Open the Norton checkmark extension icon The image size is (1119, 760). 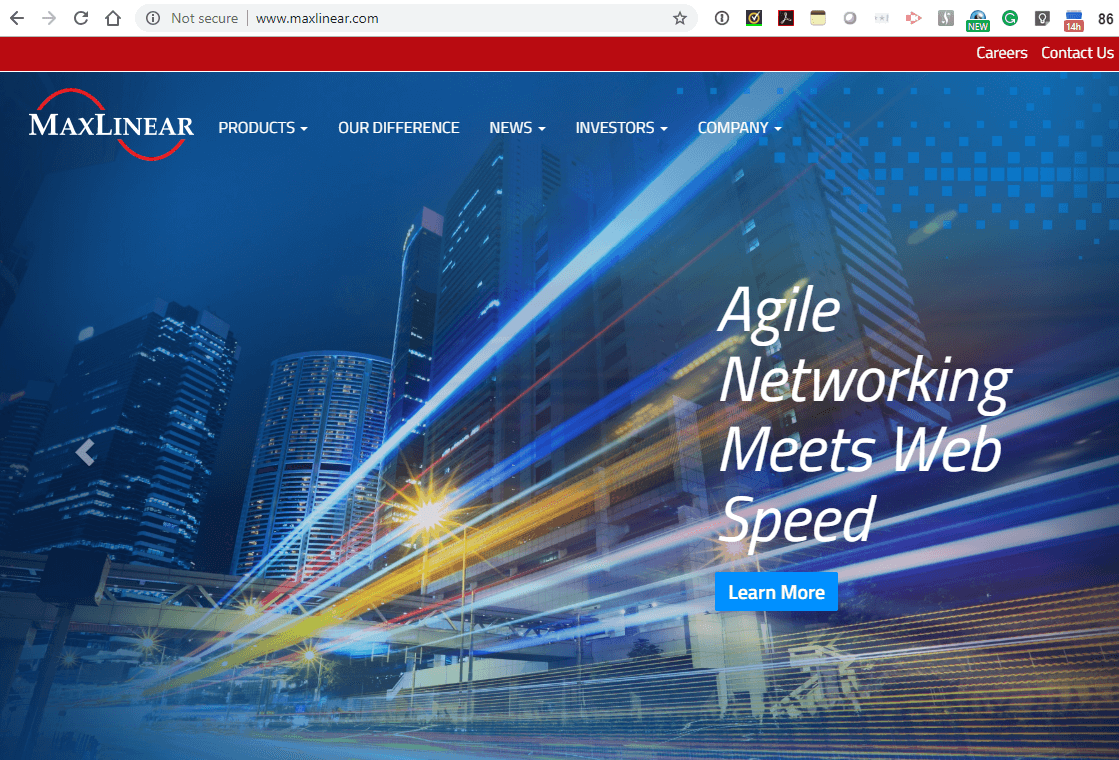754,18
